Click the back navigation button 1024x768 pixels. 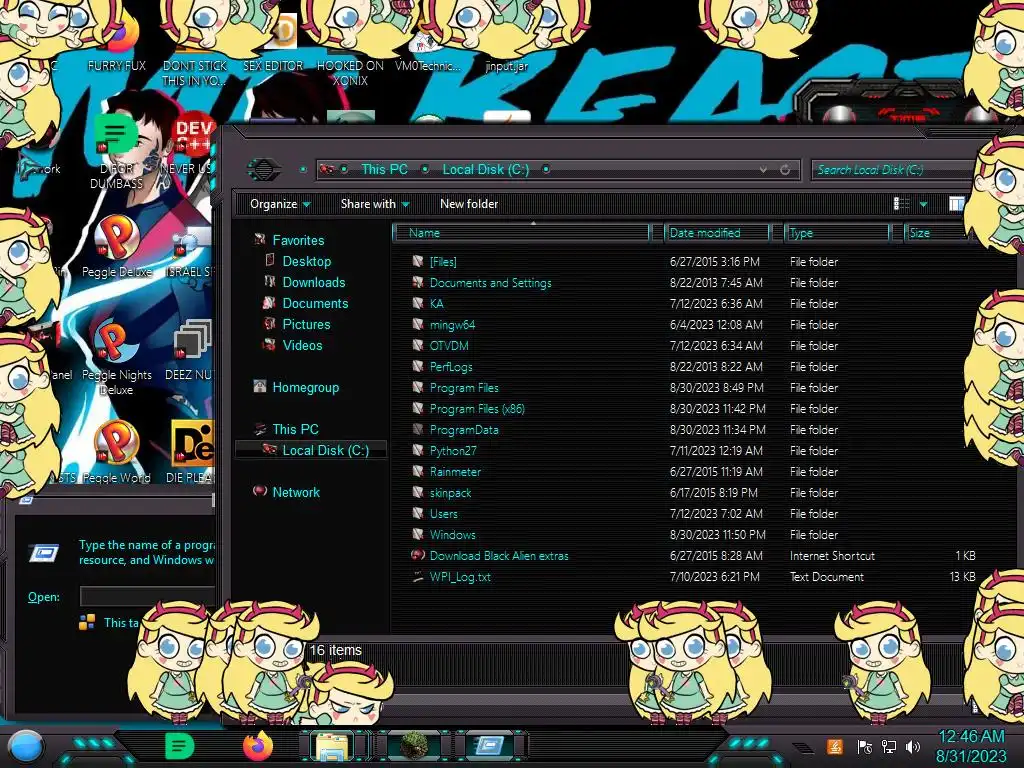[264, 170]
